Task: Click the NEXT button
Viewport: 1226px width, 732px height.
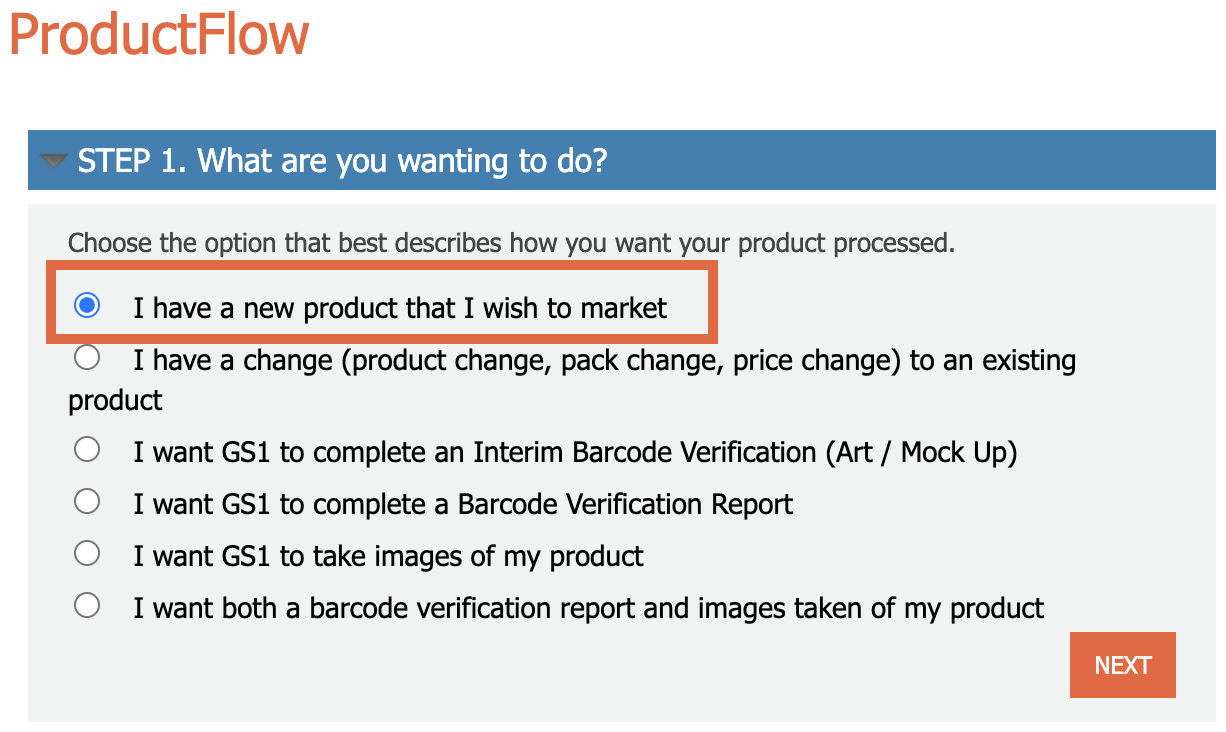Action: (1123, 665)
